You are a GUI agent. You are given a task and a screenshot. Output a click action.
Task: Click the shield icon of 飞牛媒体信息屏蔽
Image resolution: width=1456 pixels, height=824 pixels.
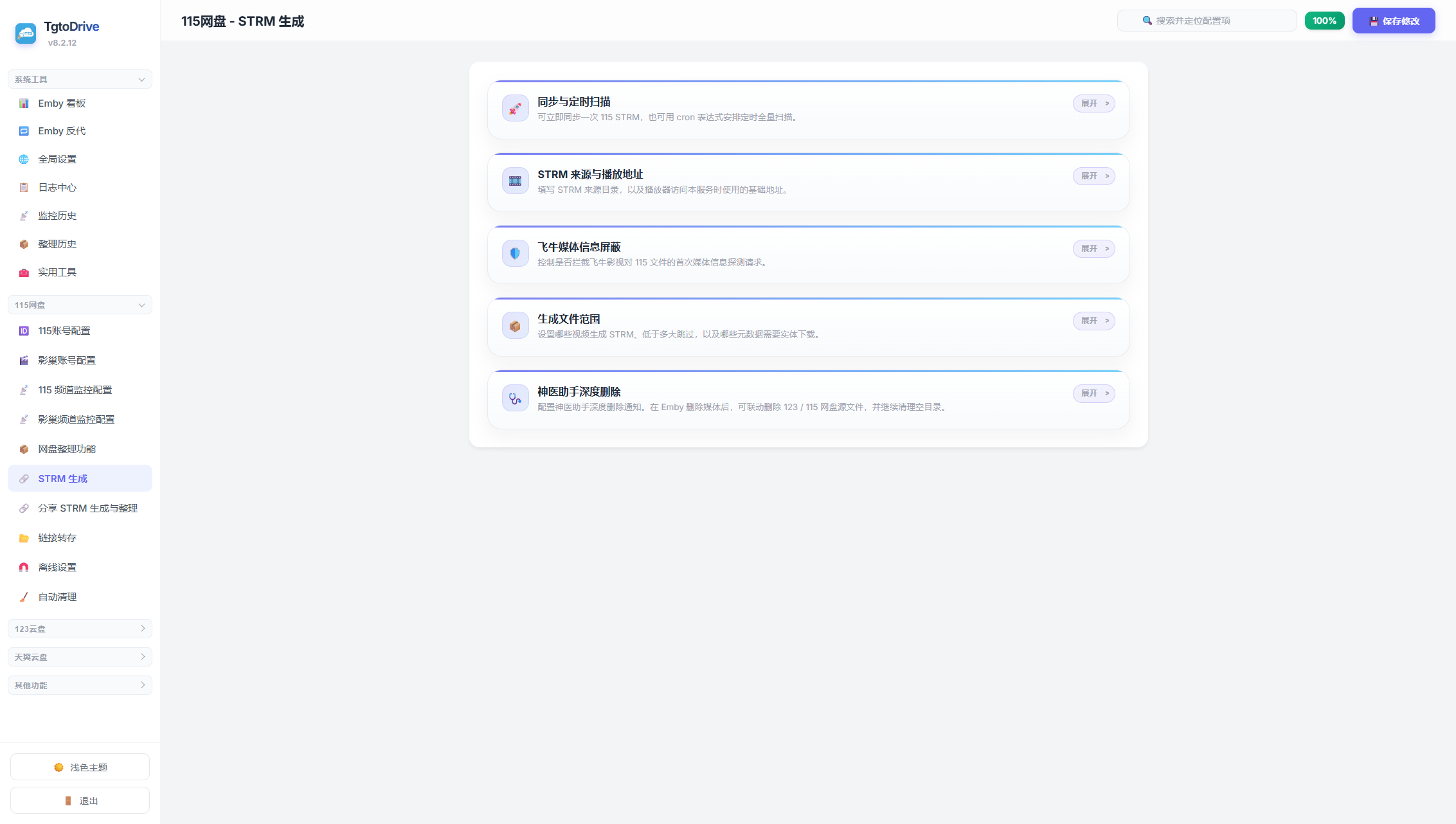pyautogui.click(x=515, y=254)
